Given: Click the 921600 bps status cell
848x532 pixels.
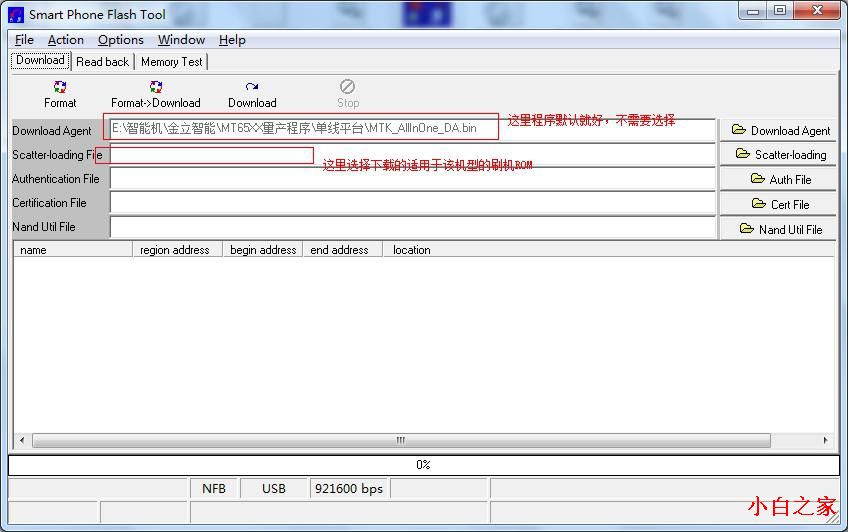Looking at the screenshot, I should click(x=349, y=489).
